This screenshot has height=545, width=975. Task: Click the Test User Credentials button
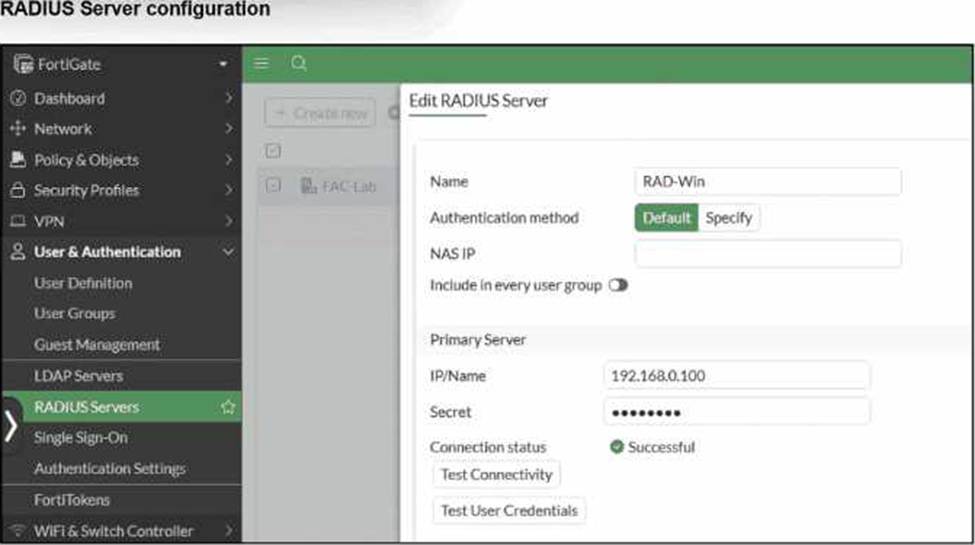click(509, 510)
